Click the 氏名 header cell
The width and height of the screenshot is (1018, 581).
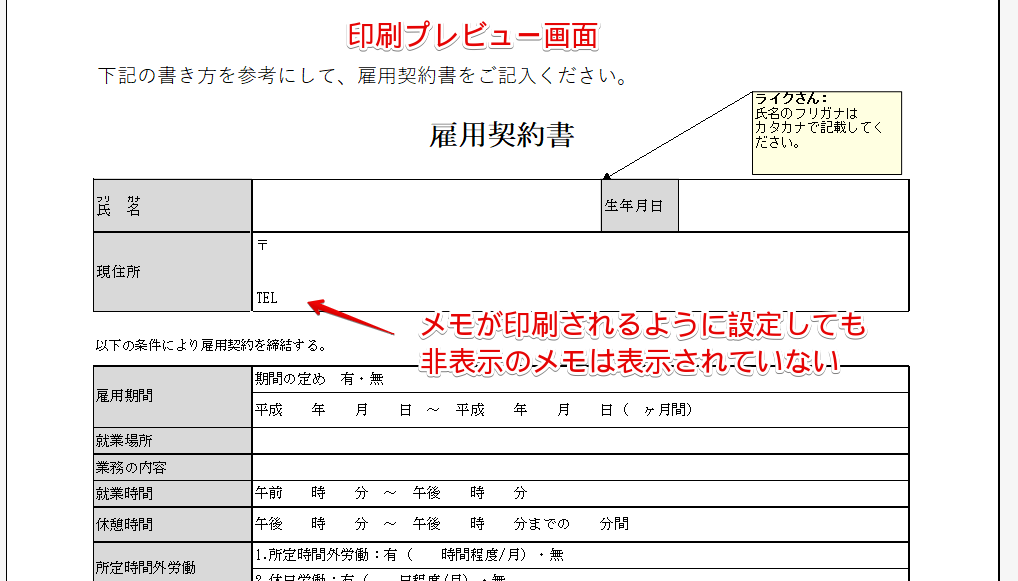pos(170,204)
